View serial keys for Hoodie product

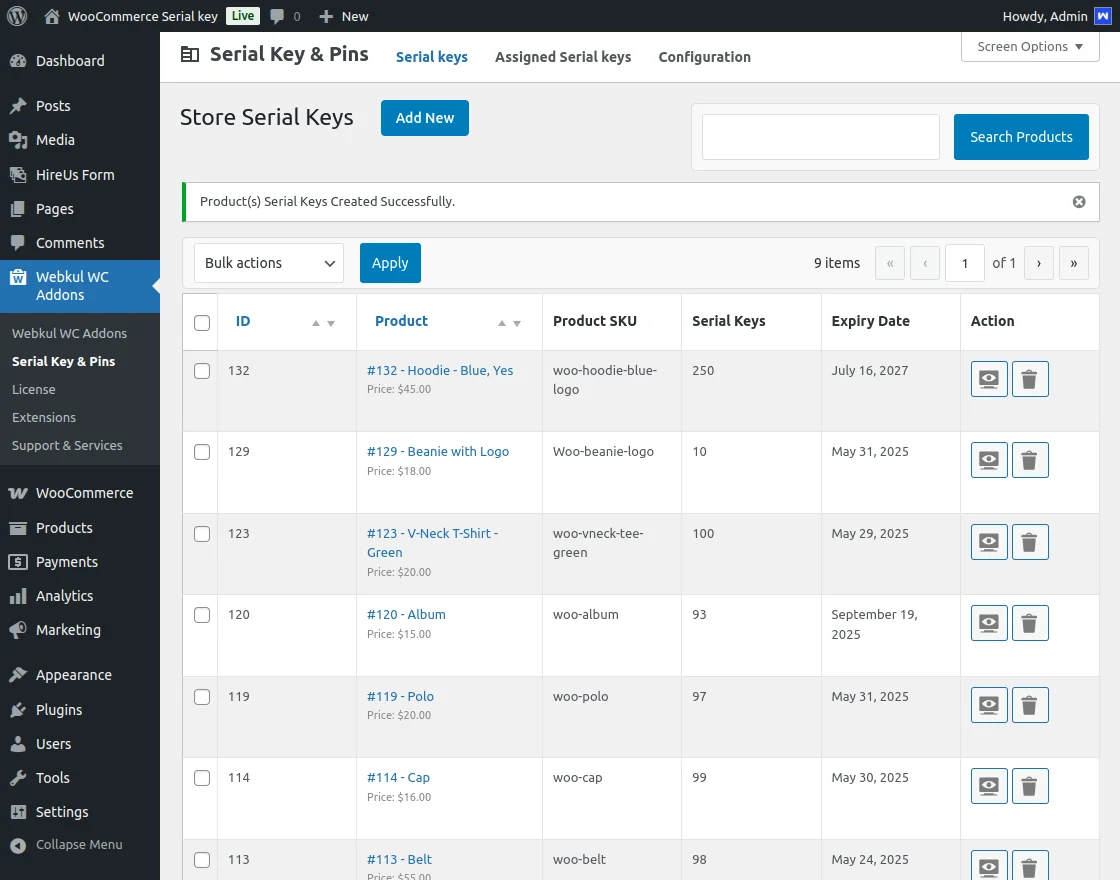(x=989, y=379)
